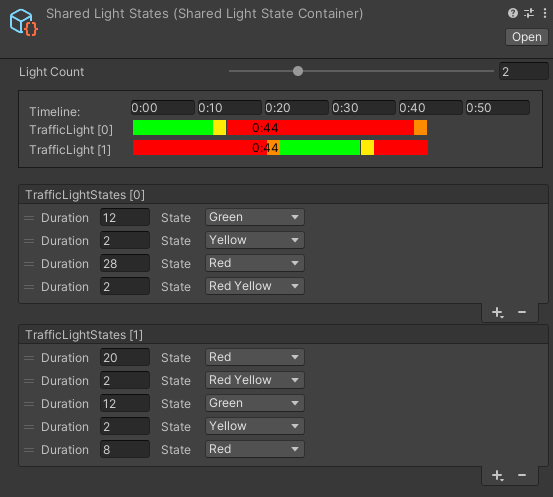
Task: Grab the drag handle of the Yellow row in list [1]
Action: click(x=29, y=427)
